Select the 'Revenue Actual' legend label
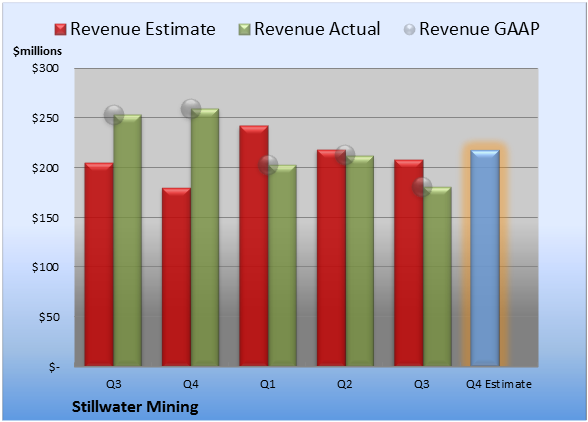The width and height of the screenshot is (588, 422). pos(317,29)
